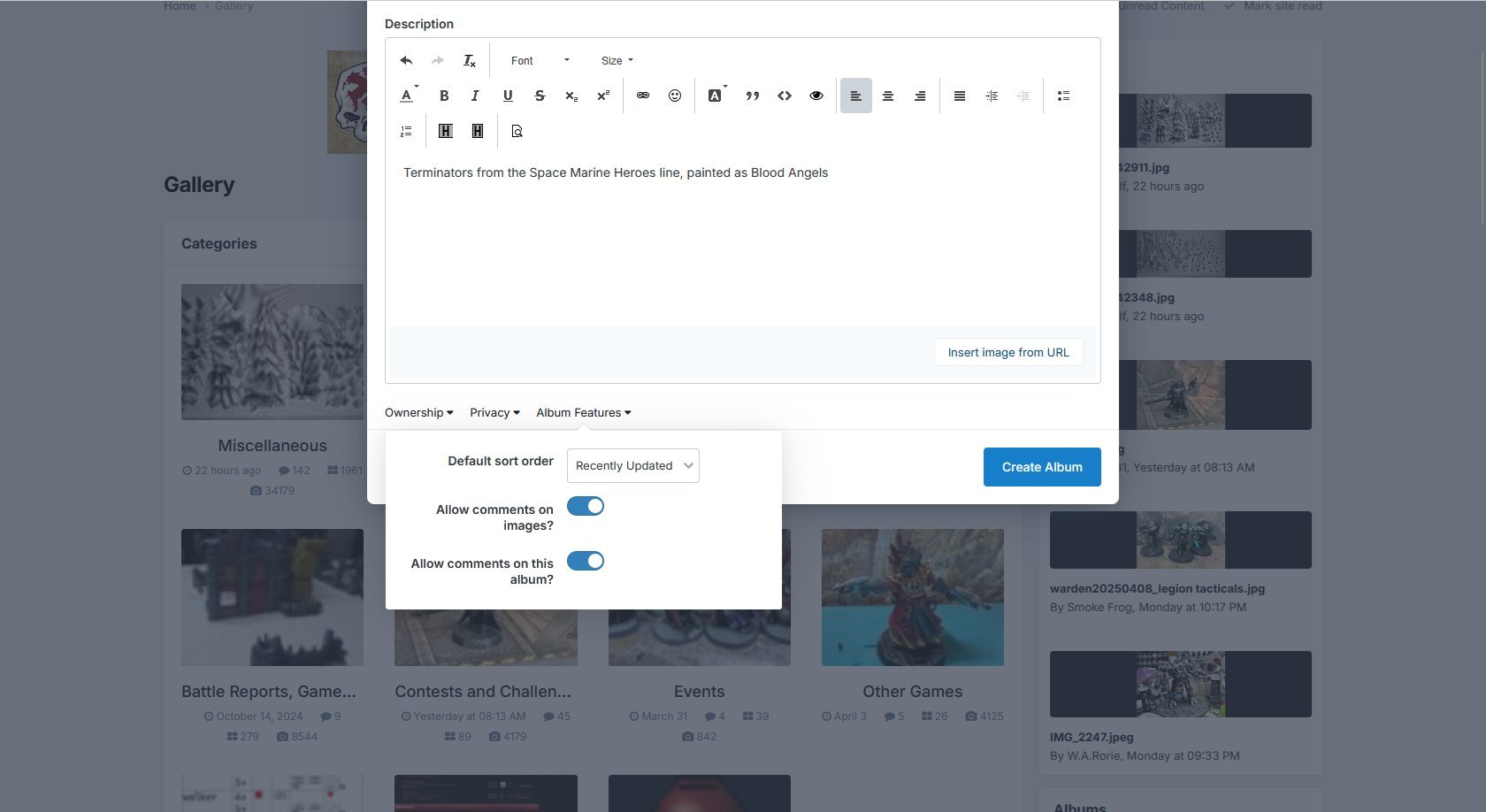Open the Size dropdown
The image size is (1486, 812).
pos(617,61)
